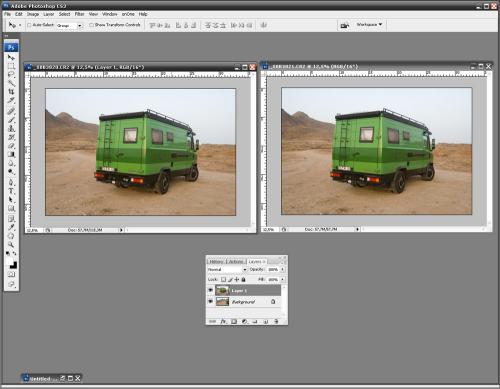
Task: Select the Type tool
Action: coord(11,191)
